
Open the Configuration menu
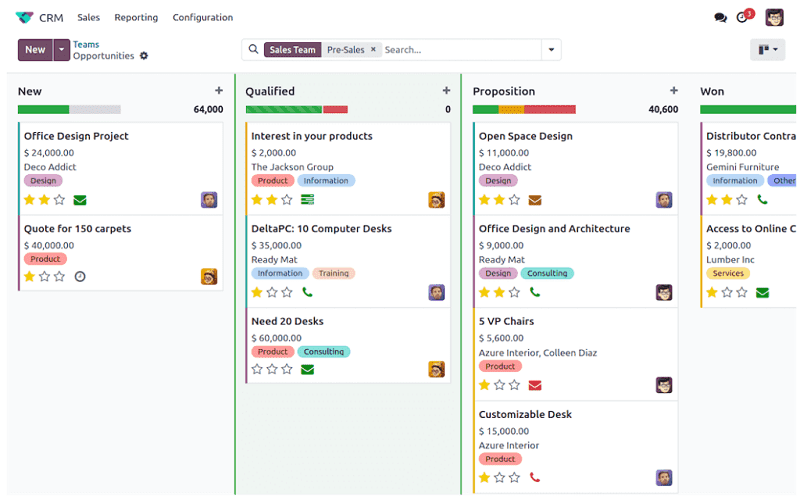click(x=203, y=17)
